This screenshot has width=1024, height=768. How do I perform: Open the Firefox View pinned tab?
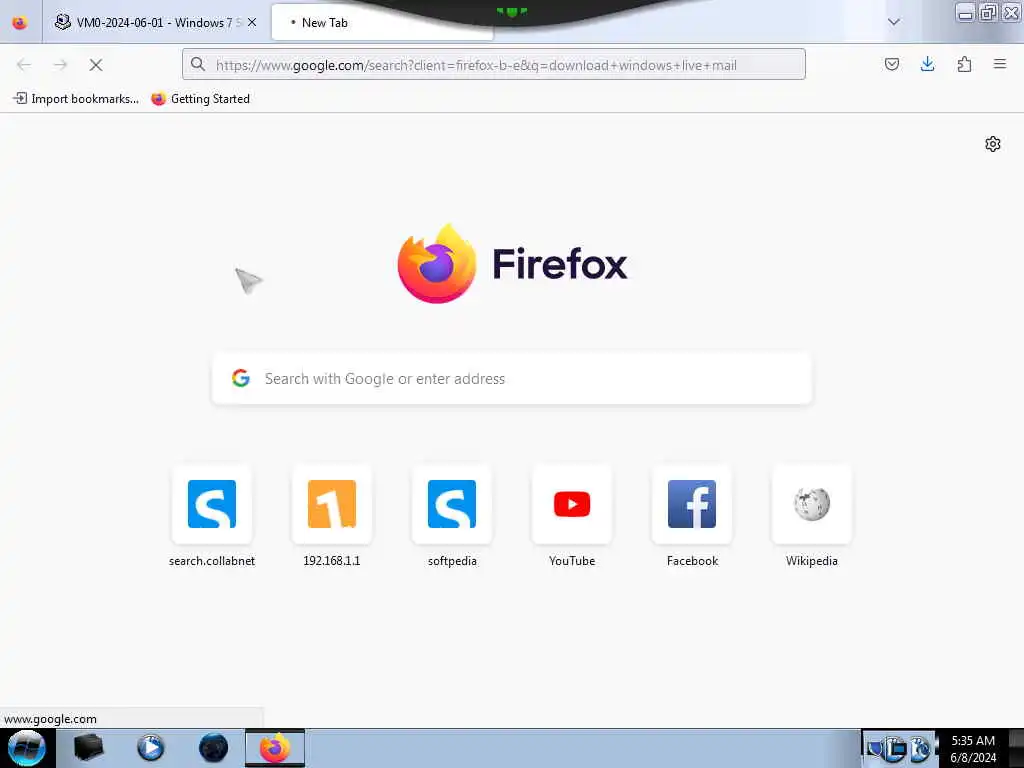click(20, 22)
